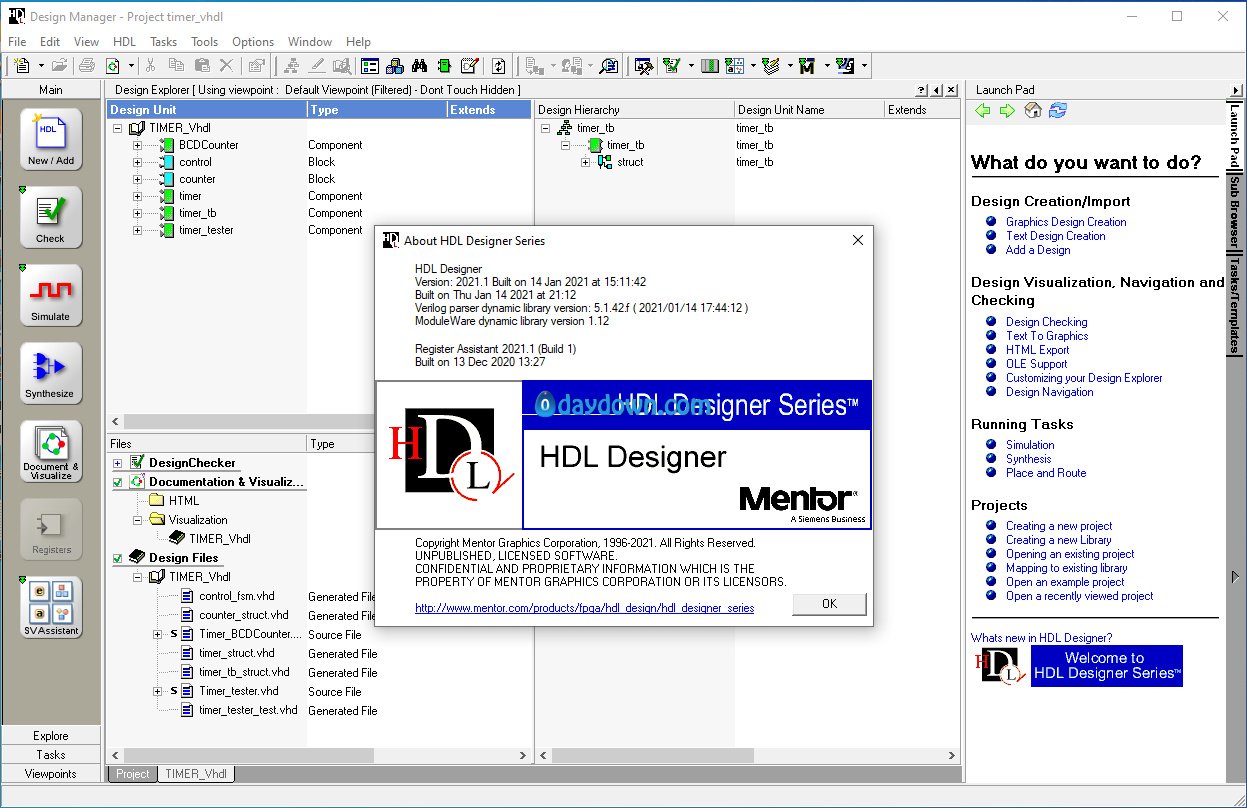
Task: Click the print toolbar icon
Action: [x=87, y=66]
